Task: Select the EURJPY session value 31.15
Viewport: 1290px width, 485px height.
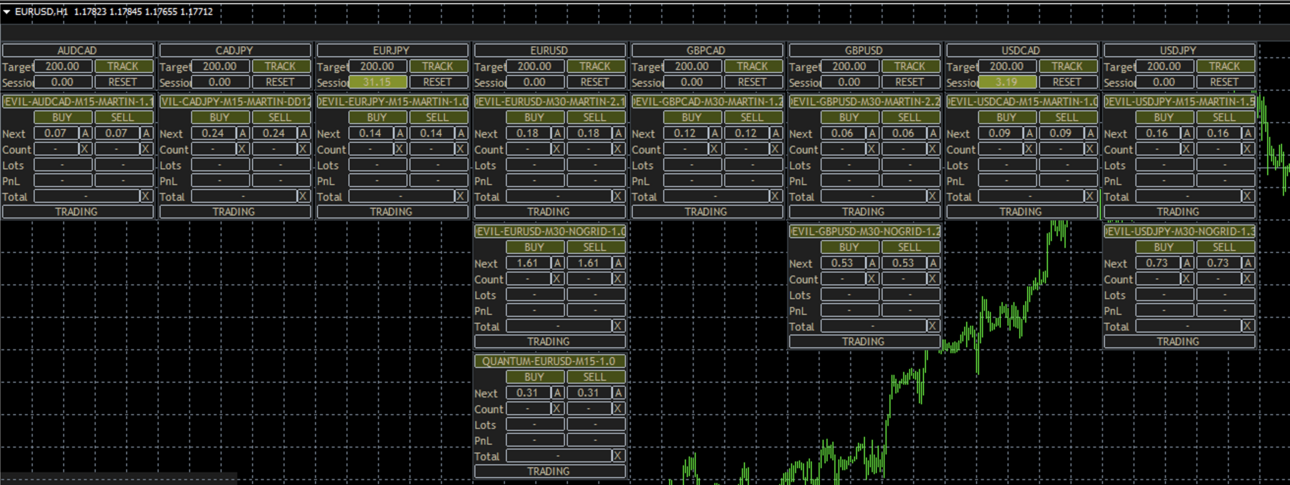Action: click(377, 82)
